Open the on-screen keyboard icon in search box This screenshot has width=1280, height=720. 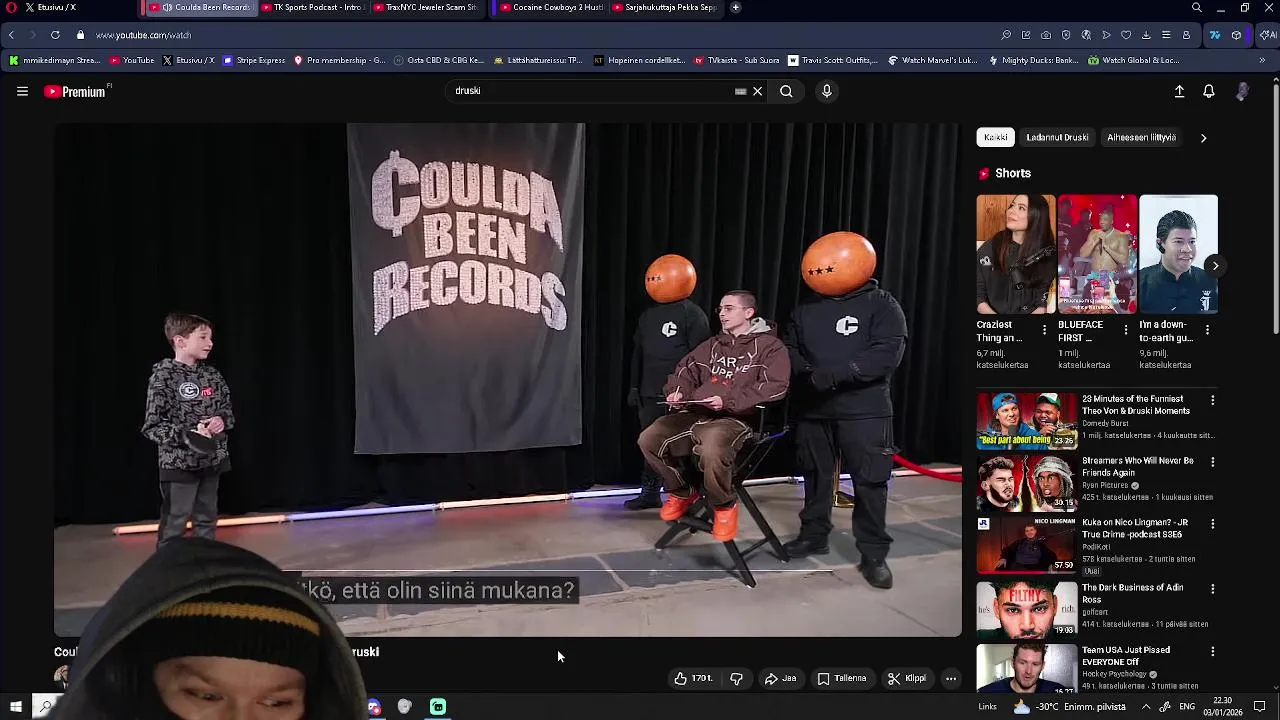click(x=740, y=91)
